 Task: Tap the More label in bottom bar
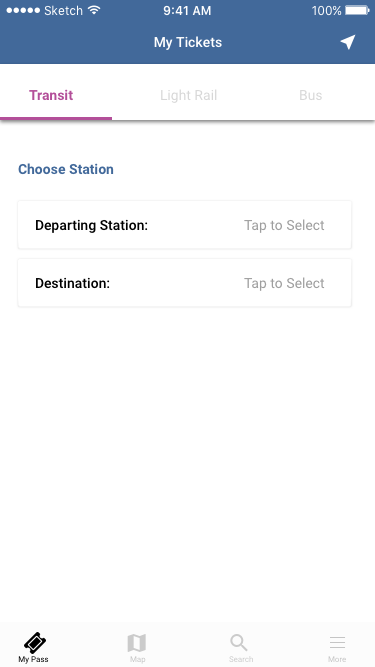tap(337, 659)
